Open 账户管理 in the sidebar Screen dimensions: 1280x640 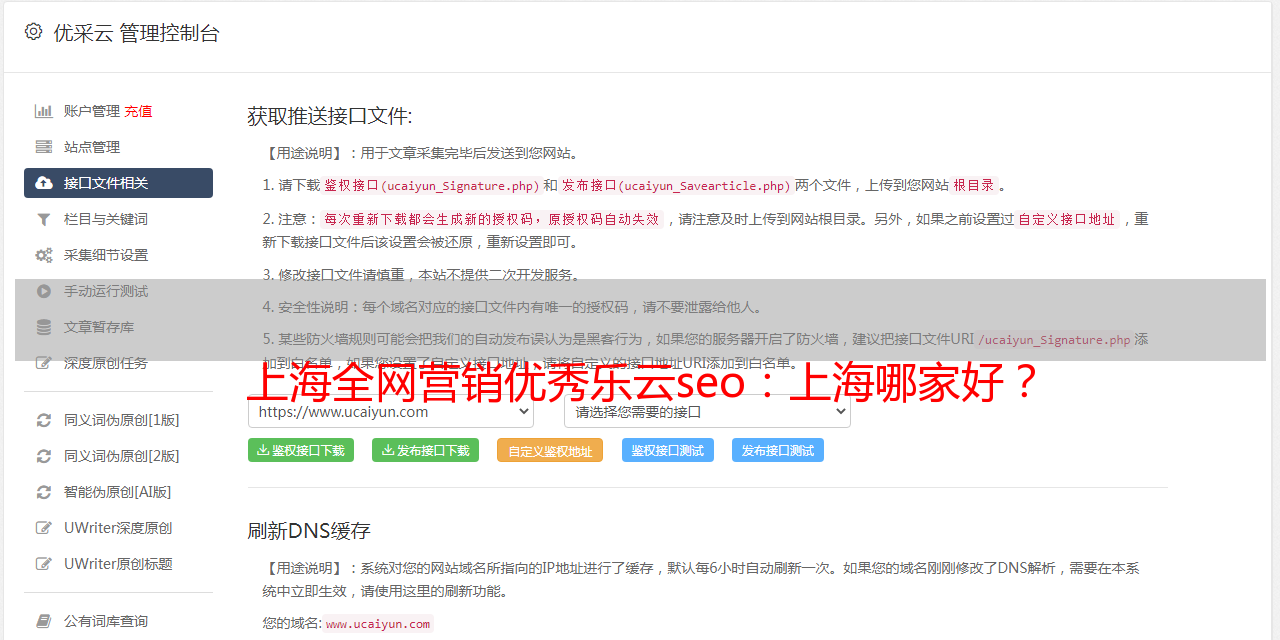click(92, 111)
